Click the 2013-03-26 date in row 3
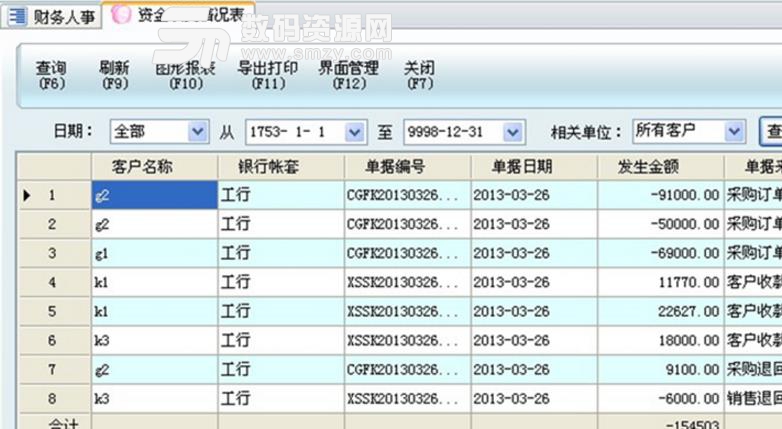The height and width of the screenshot is (429, 782). [534, 253]
